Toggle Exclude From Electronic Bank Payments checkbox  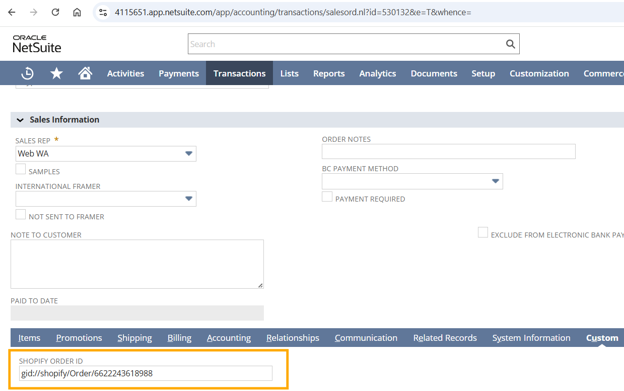(x=483, y=232)
